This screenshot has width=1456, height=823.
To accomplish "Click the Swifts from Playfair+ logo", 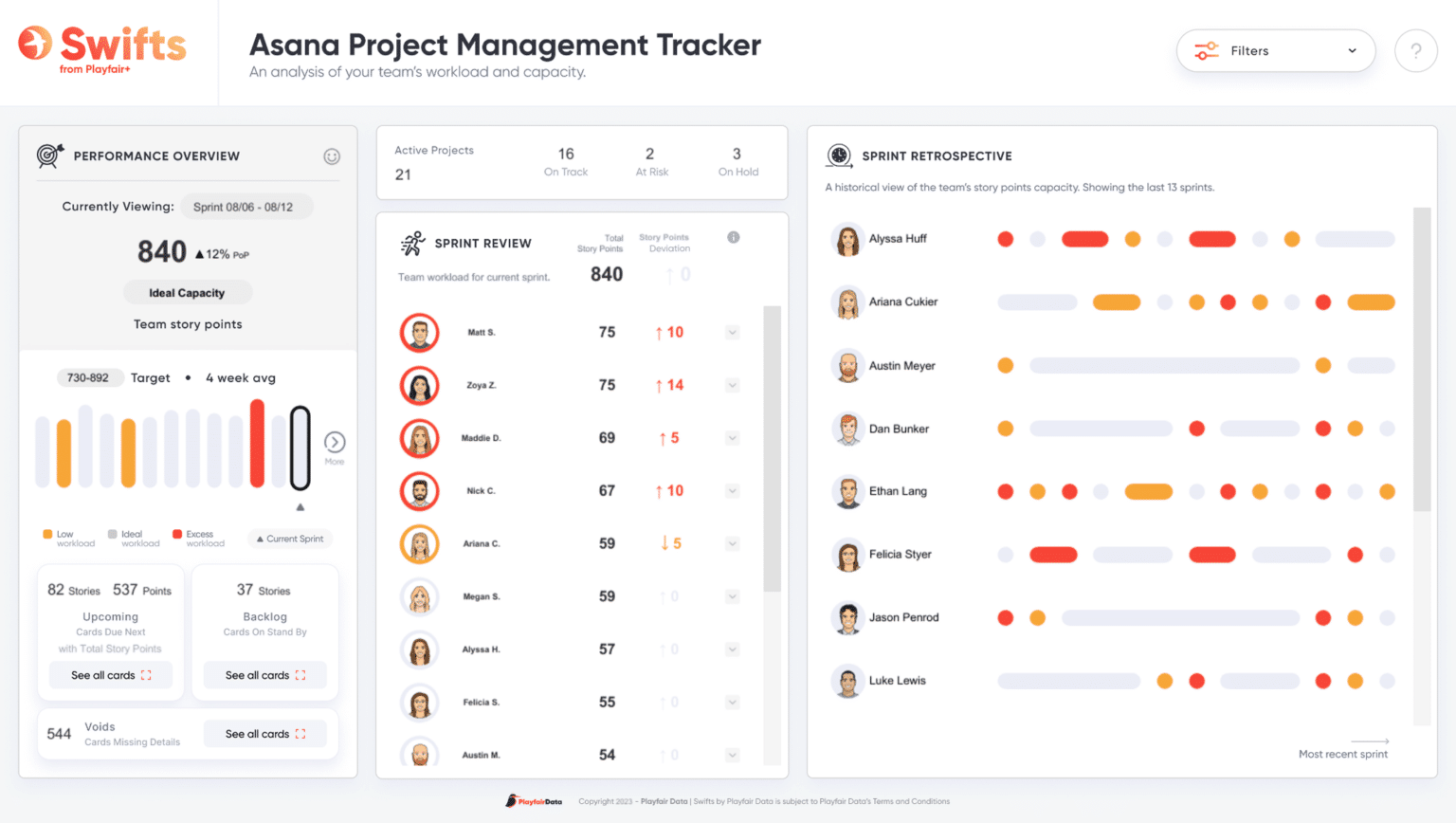I will pos(101,49).
